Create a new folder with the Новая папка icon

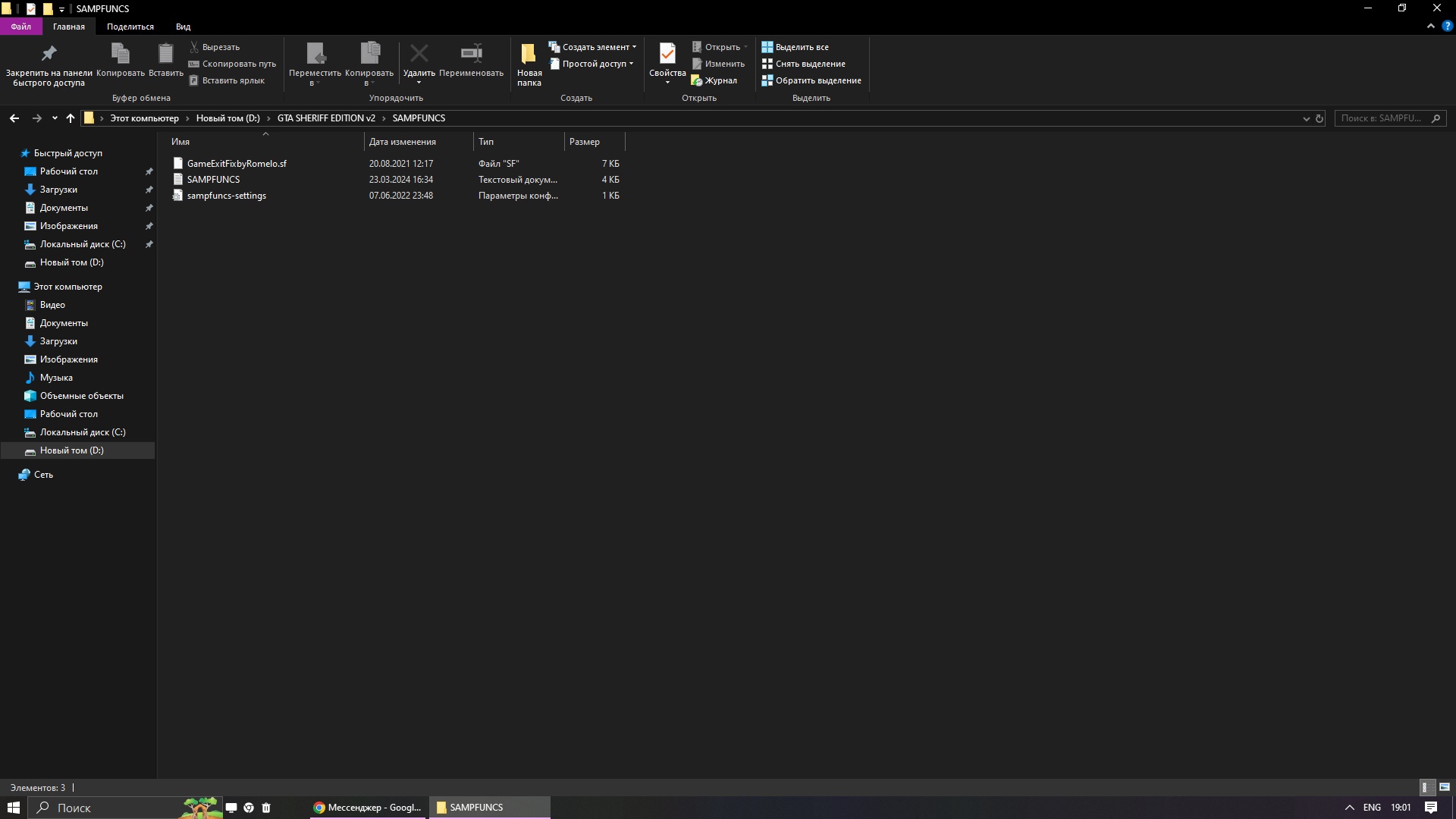coord(529,54)
